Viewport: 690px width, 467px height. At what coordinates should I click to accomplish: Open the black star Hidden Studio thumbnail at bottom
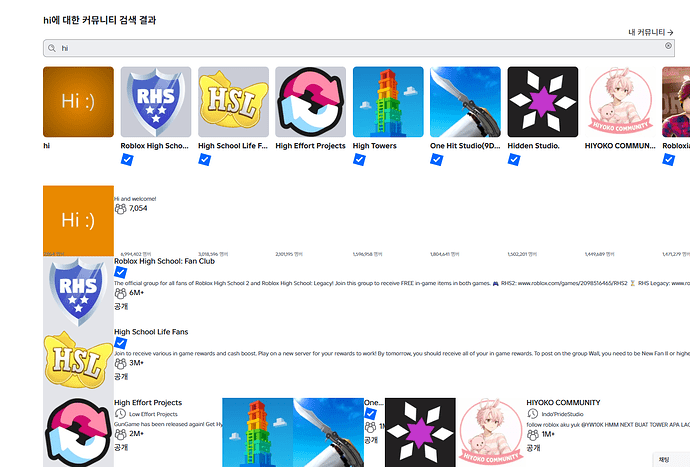click(420, 433)
